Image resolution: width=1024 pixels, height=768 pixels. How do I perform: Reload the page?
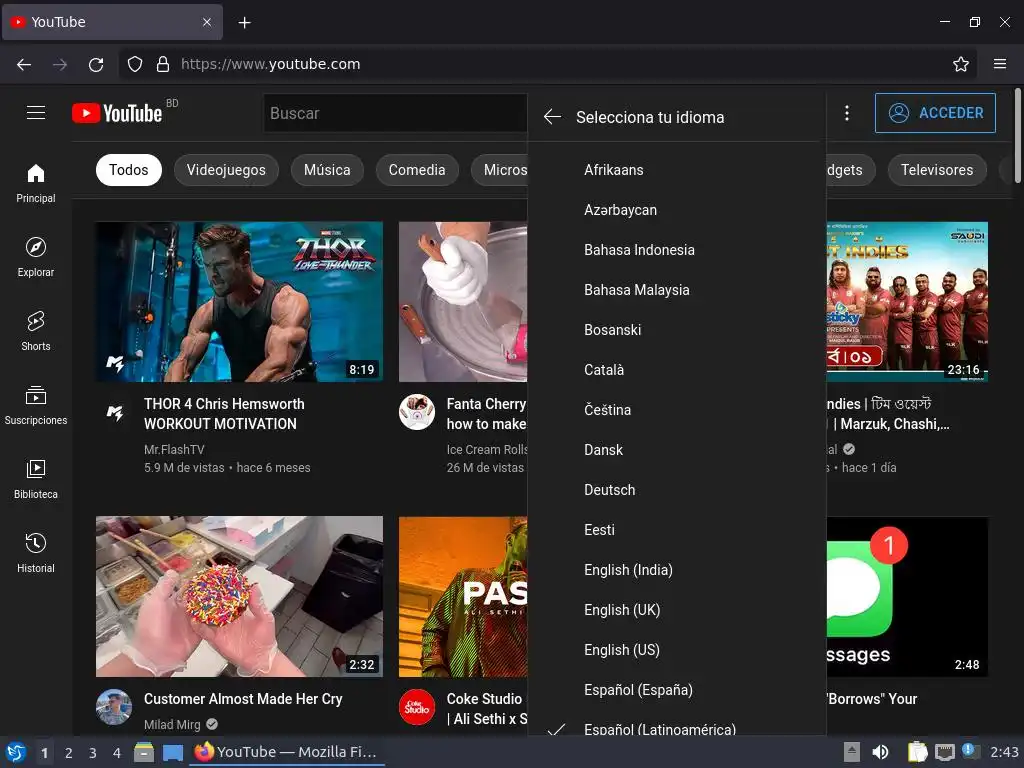(x=96, y=64)
